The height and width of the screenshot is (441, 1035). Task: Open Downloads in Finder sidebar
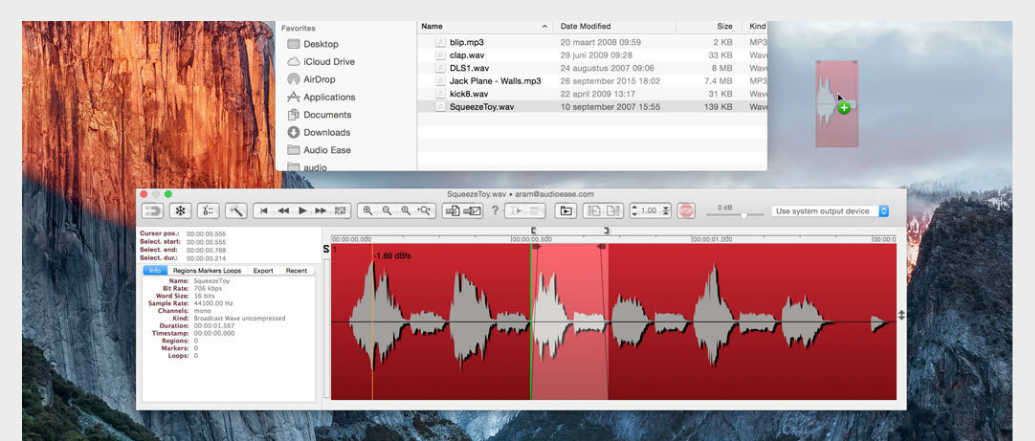[326, 132]
